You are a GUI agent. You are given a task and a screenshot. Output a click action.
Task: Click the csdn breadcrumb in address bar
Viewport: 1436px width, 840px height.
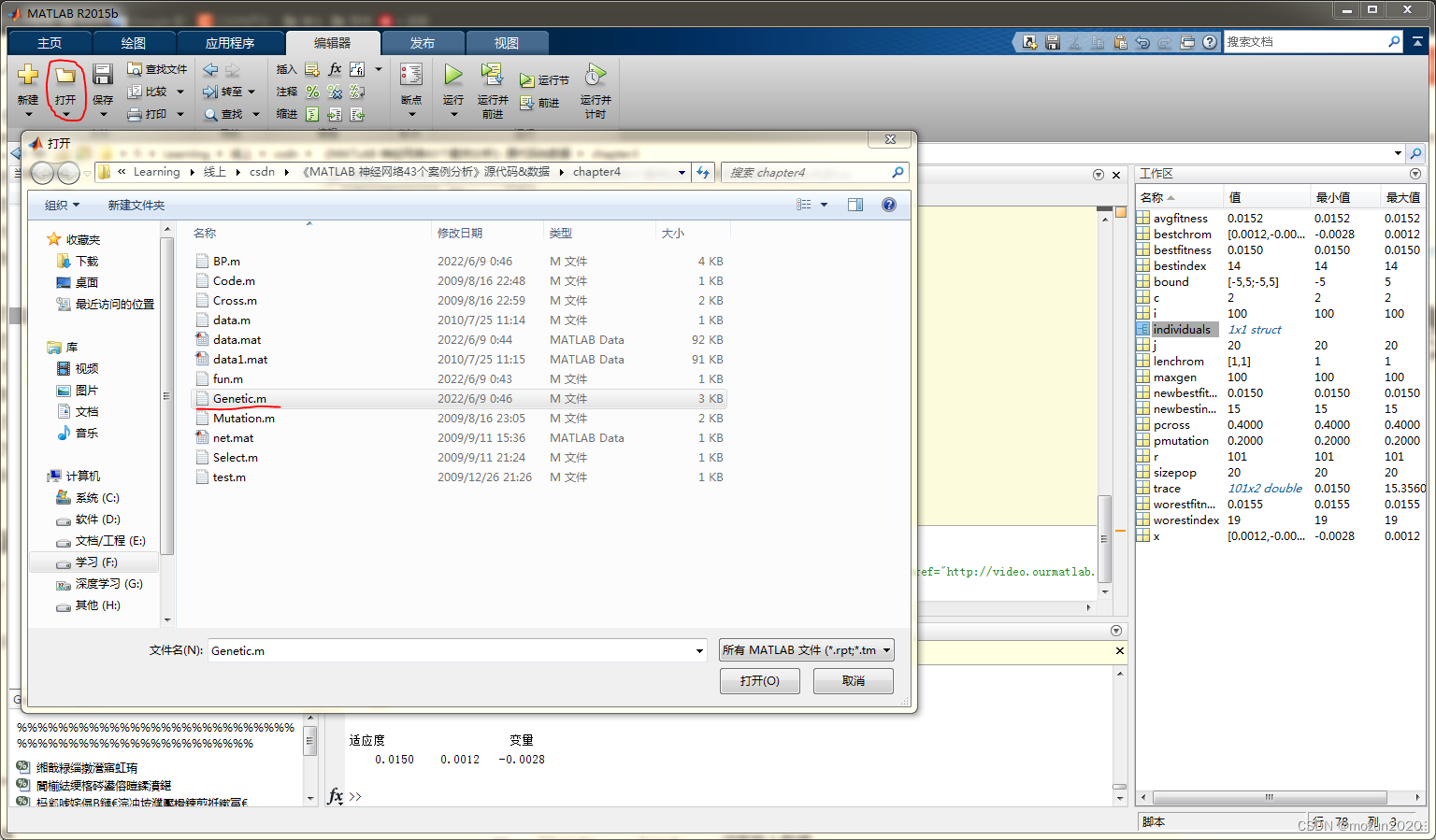[x=262, y=172]
